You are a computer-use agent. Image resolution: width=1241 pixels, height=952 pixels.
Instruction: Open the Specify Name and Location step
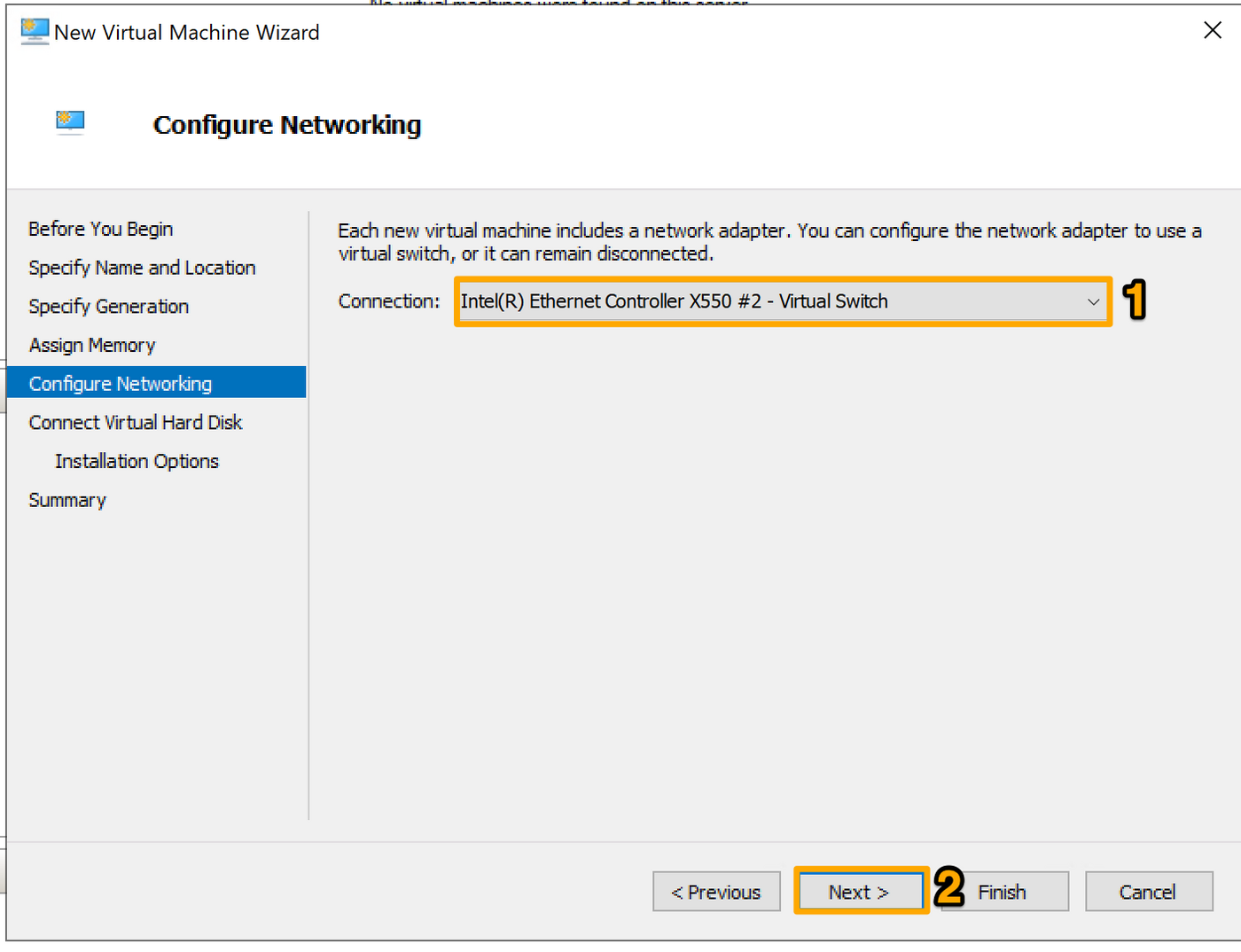[x=142, y=268]
